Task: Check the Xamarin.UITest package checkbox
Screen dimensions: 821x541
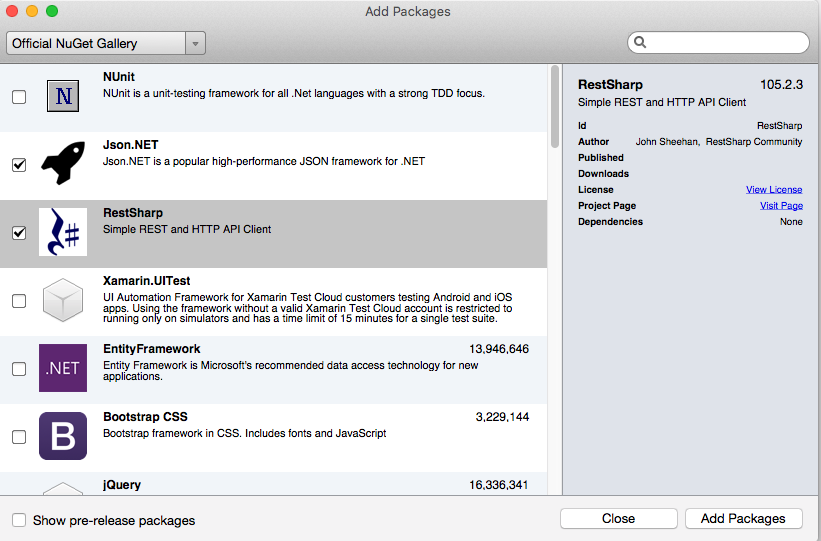Action: [19, 301]
